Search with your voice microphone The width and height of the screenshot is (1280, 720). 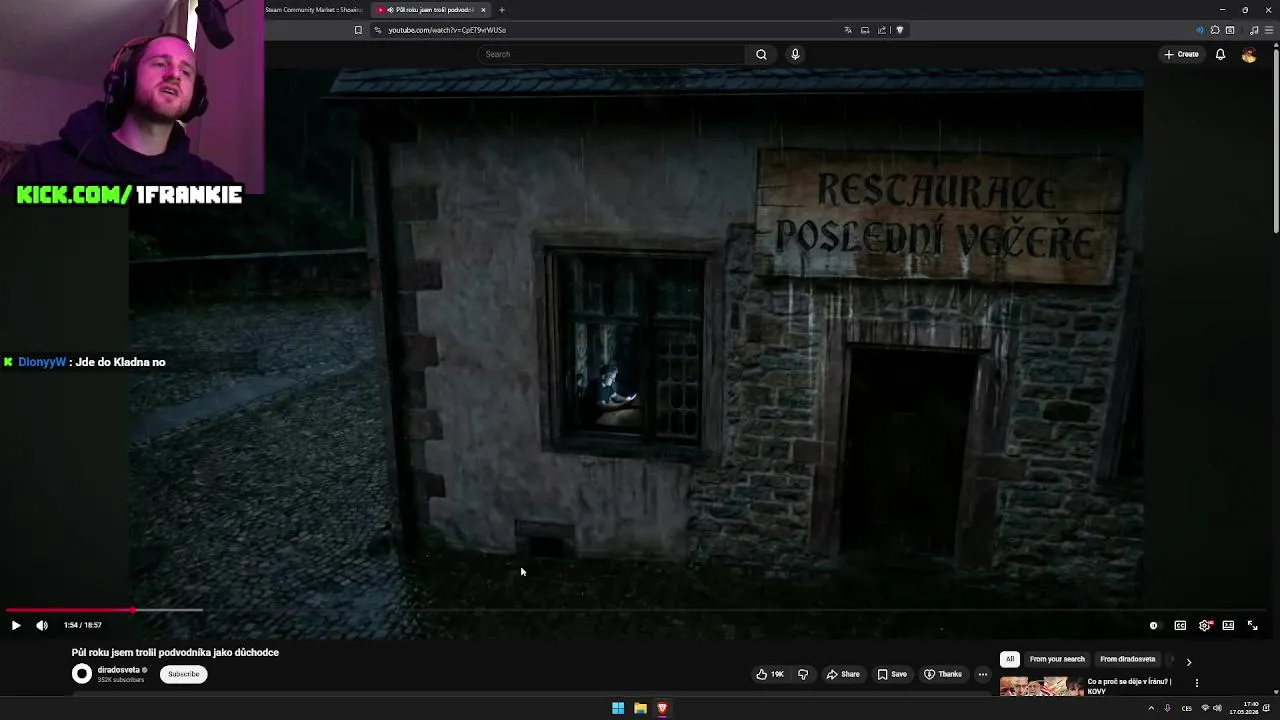pos(795,54)
